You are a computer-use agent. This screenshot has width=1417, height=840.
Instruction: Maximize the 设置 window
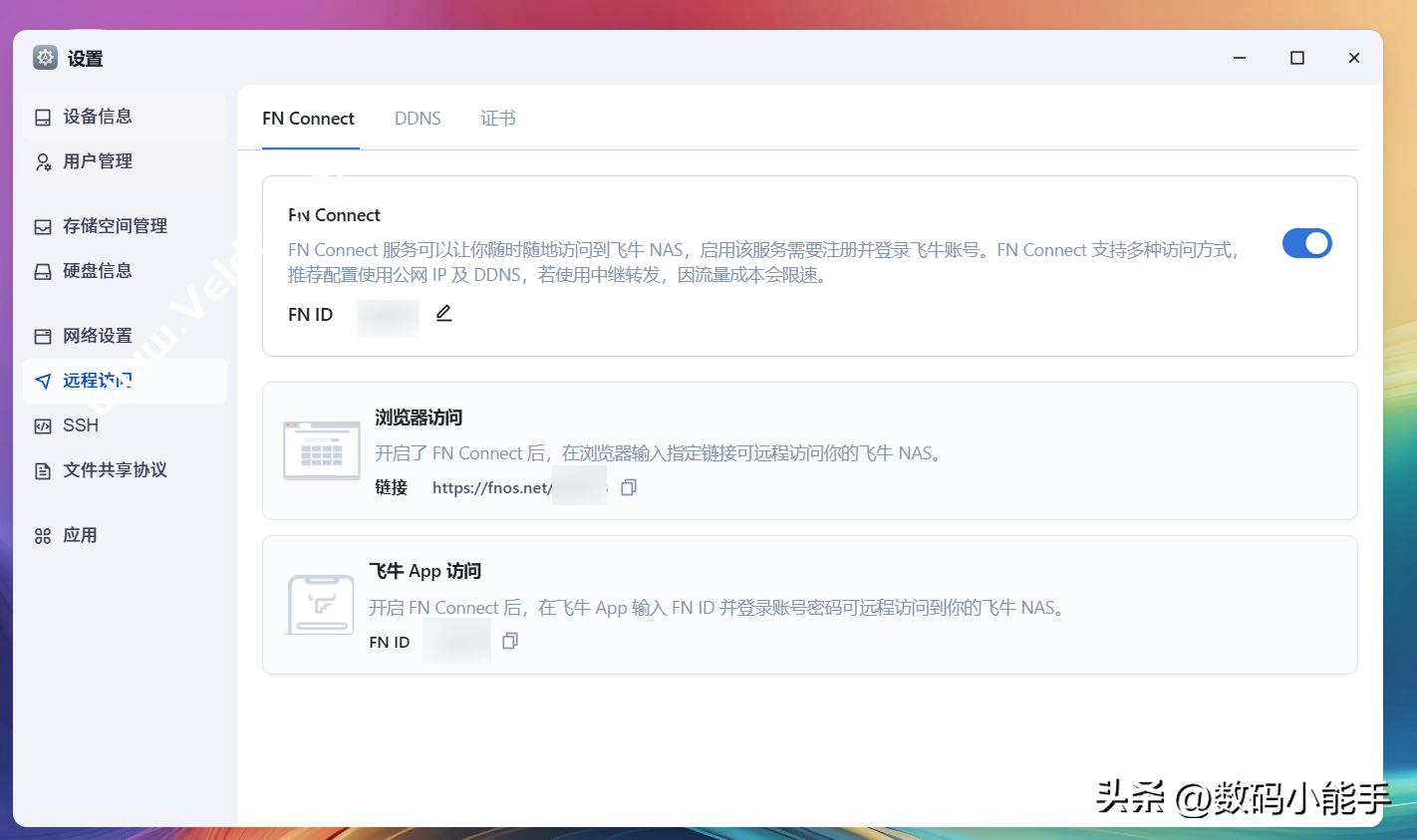(1297, 58)
